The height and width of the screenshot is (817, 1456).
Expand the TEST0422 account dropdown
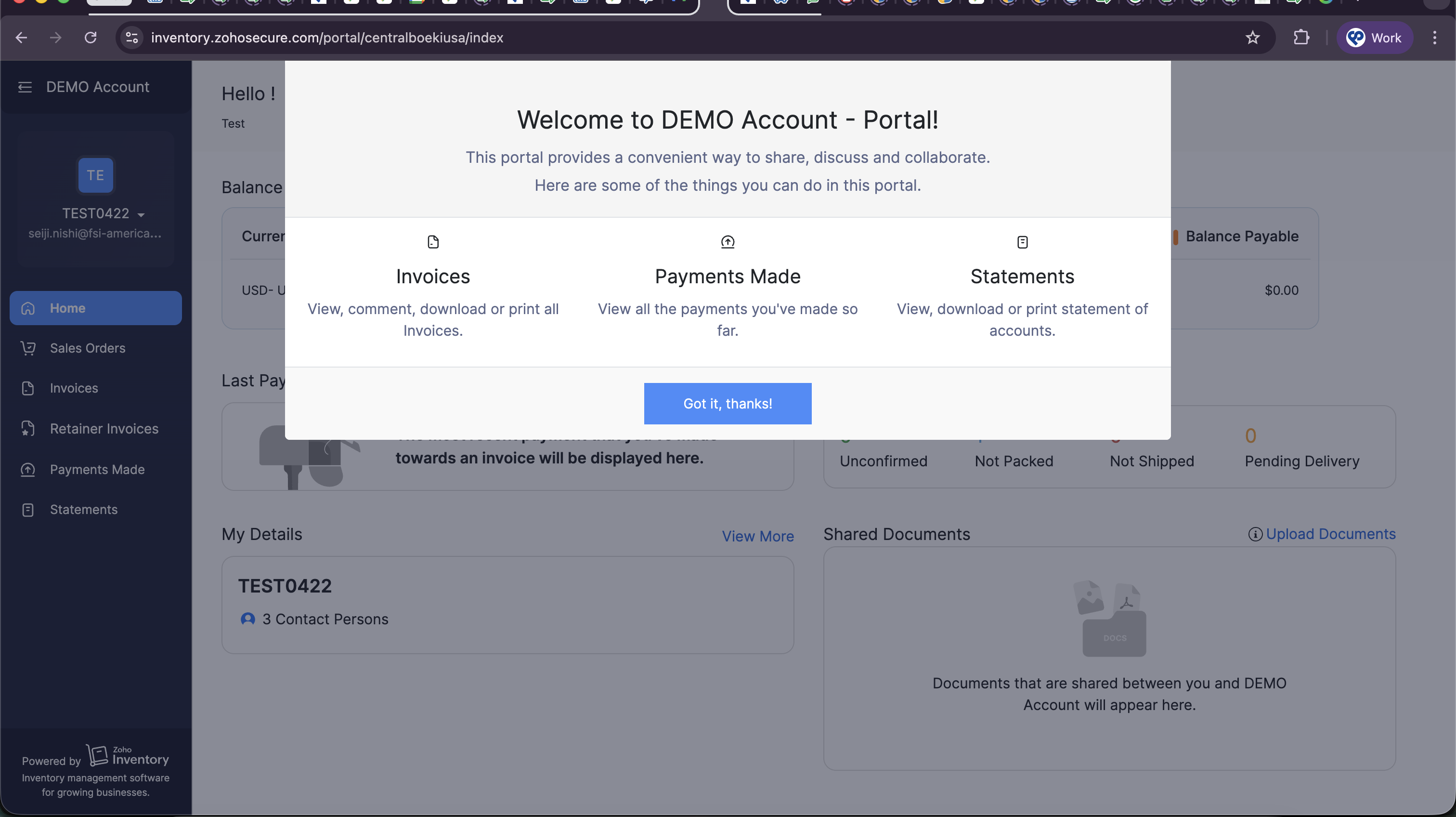[141, 214]
